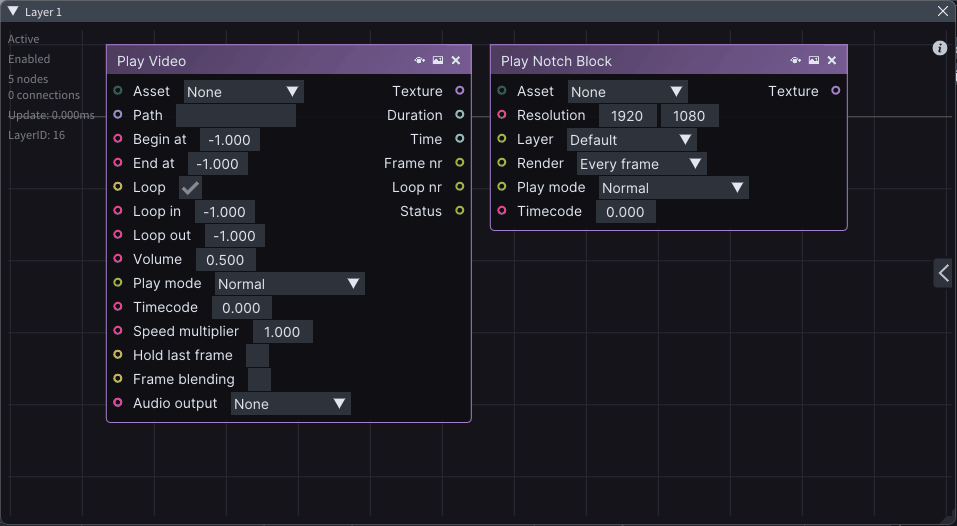This screenshot has width=957, height=526.
Task: Click Texture output pin on Play Video
Action: [x=460, y=91]
